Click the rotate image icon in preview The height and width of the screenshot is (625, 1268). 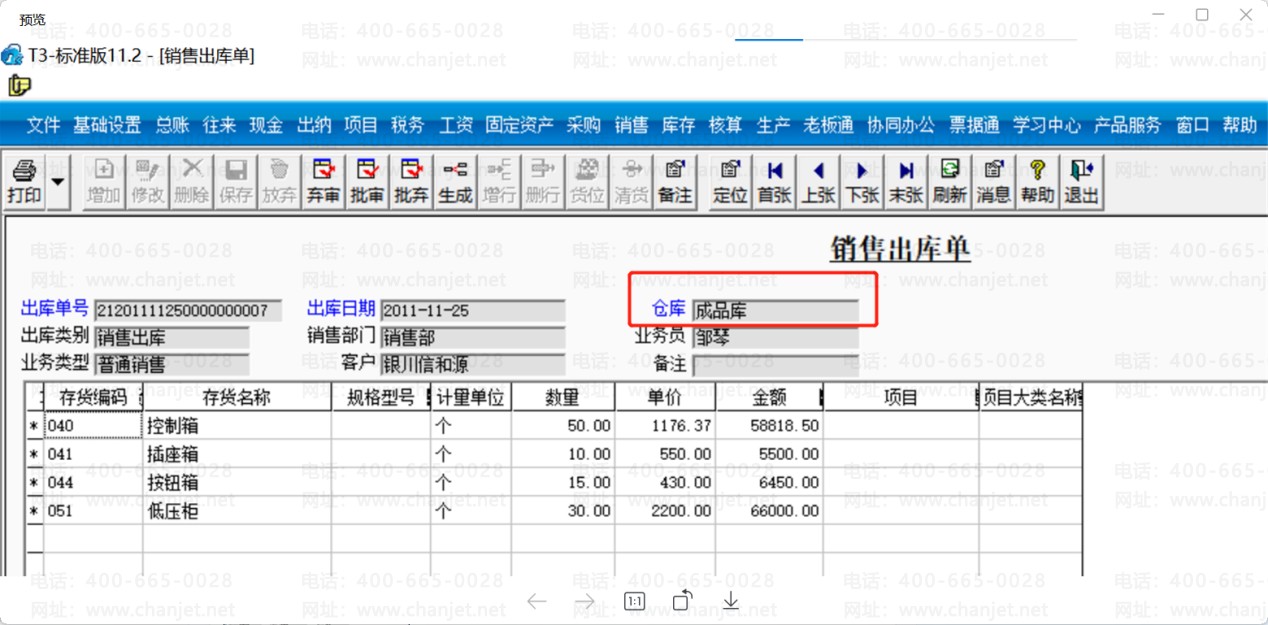click(683, 600)
